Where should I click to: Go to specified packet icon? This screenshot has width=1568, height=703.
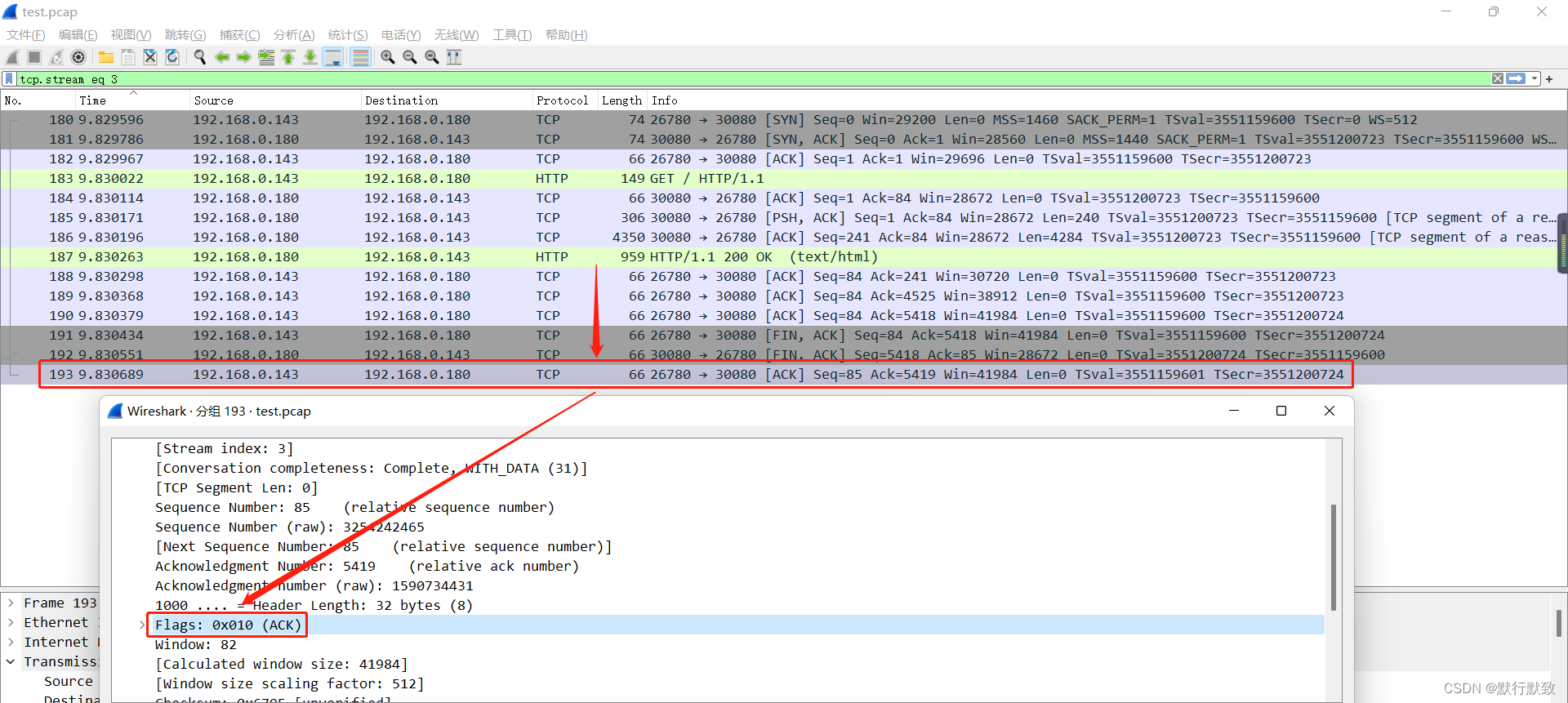tap(266, 57)
